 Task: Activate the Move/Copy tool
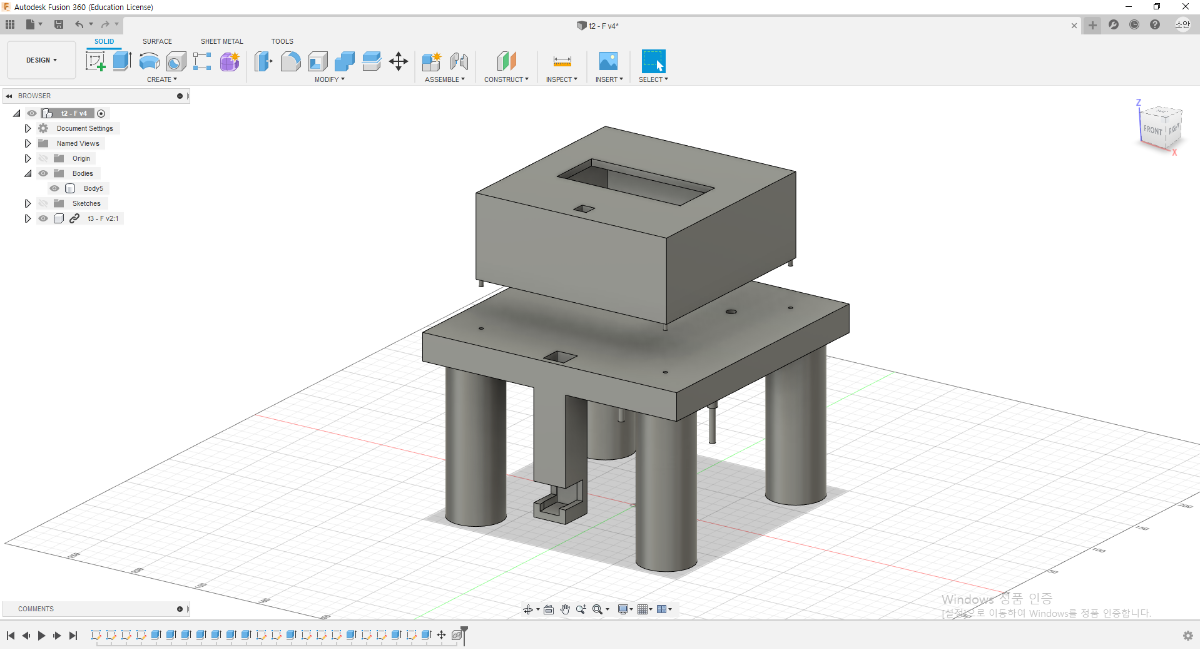398,61
